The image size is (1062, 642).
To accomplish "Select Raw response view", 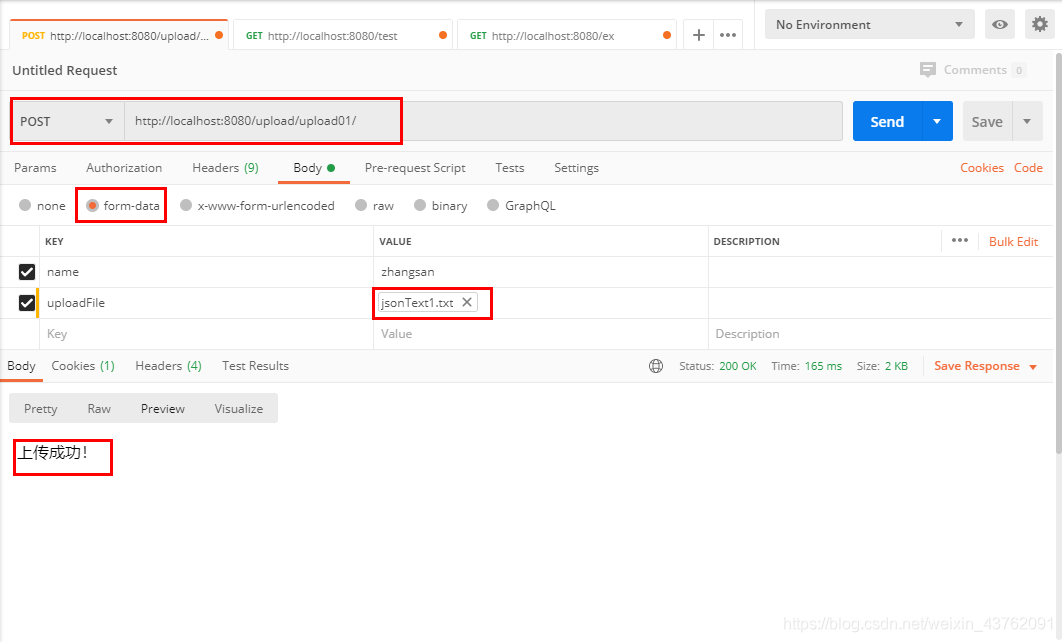I will click(x=99, y=408).
